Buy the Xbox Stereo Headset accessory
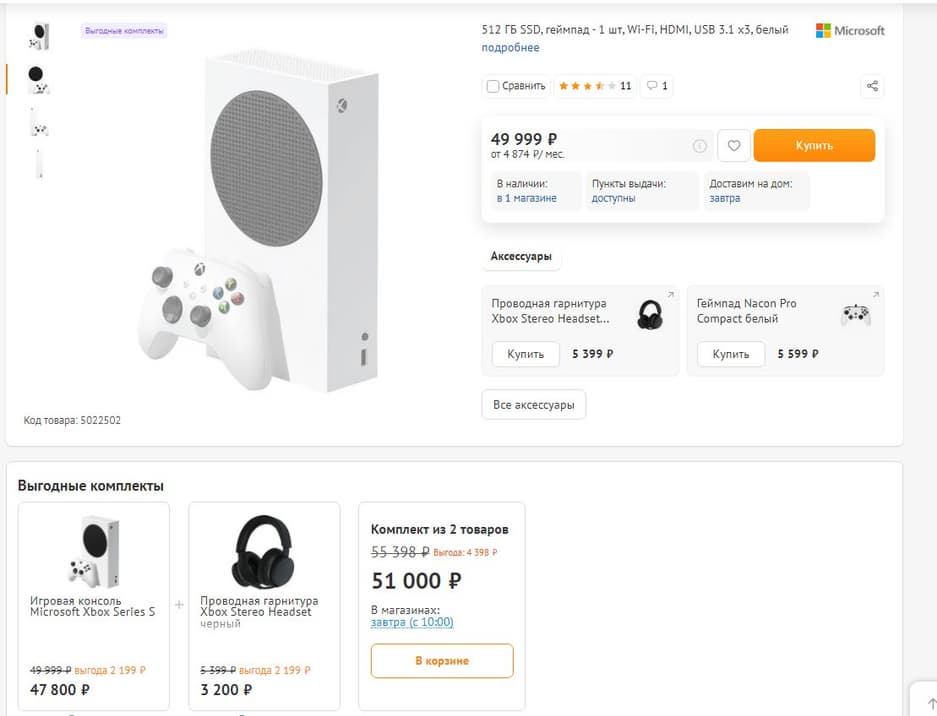 525,354
